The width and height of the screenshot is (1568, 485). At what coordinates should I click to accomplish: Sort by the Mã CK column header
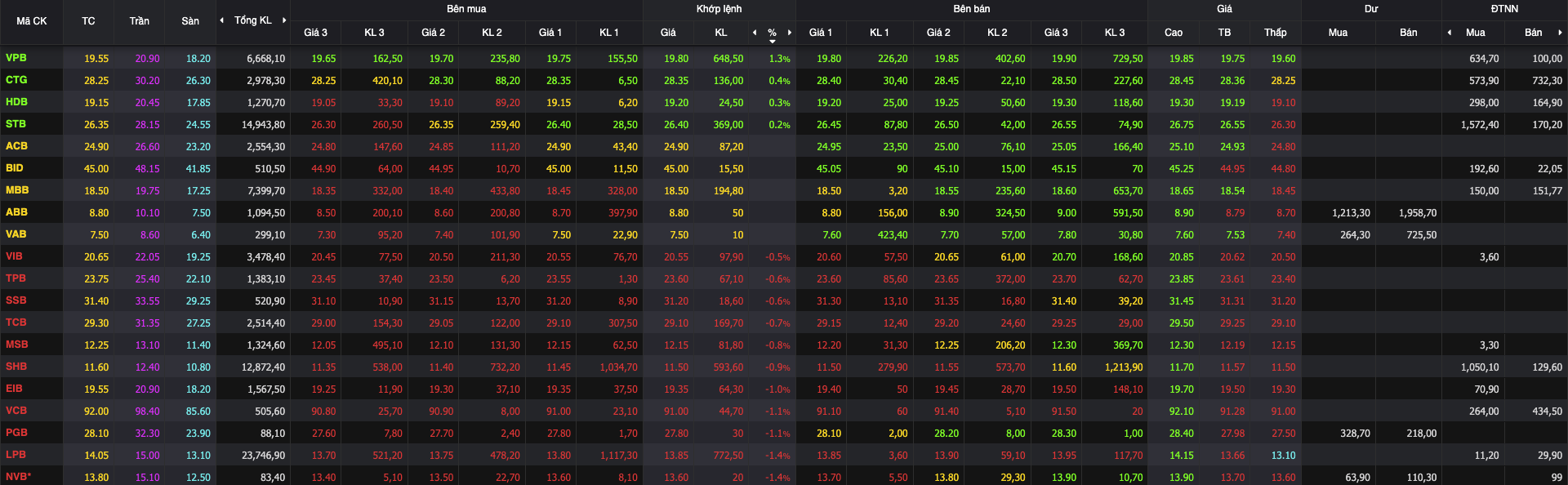point(32,21)
